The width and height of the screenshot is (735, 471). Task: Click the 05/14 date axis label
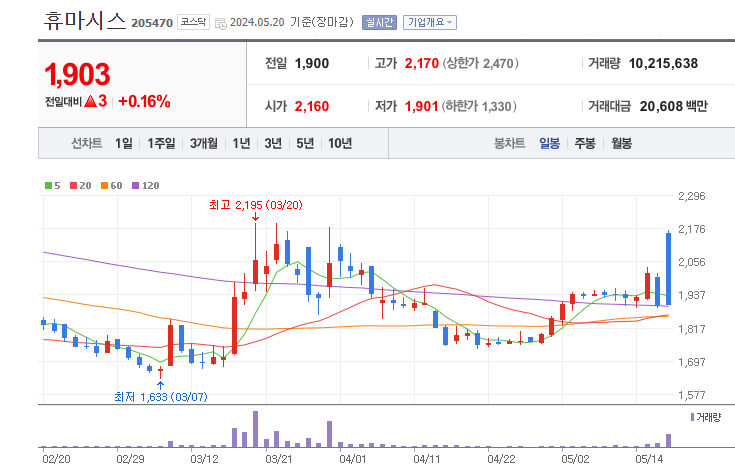pyautogui.click(x=649, y=459)
